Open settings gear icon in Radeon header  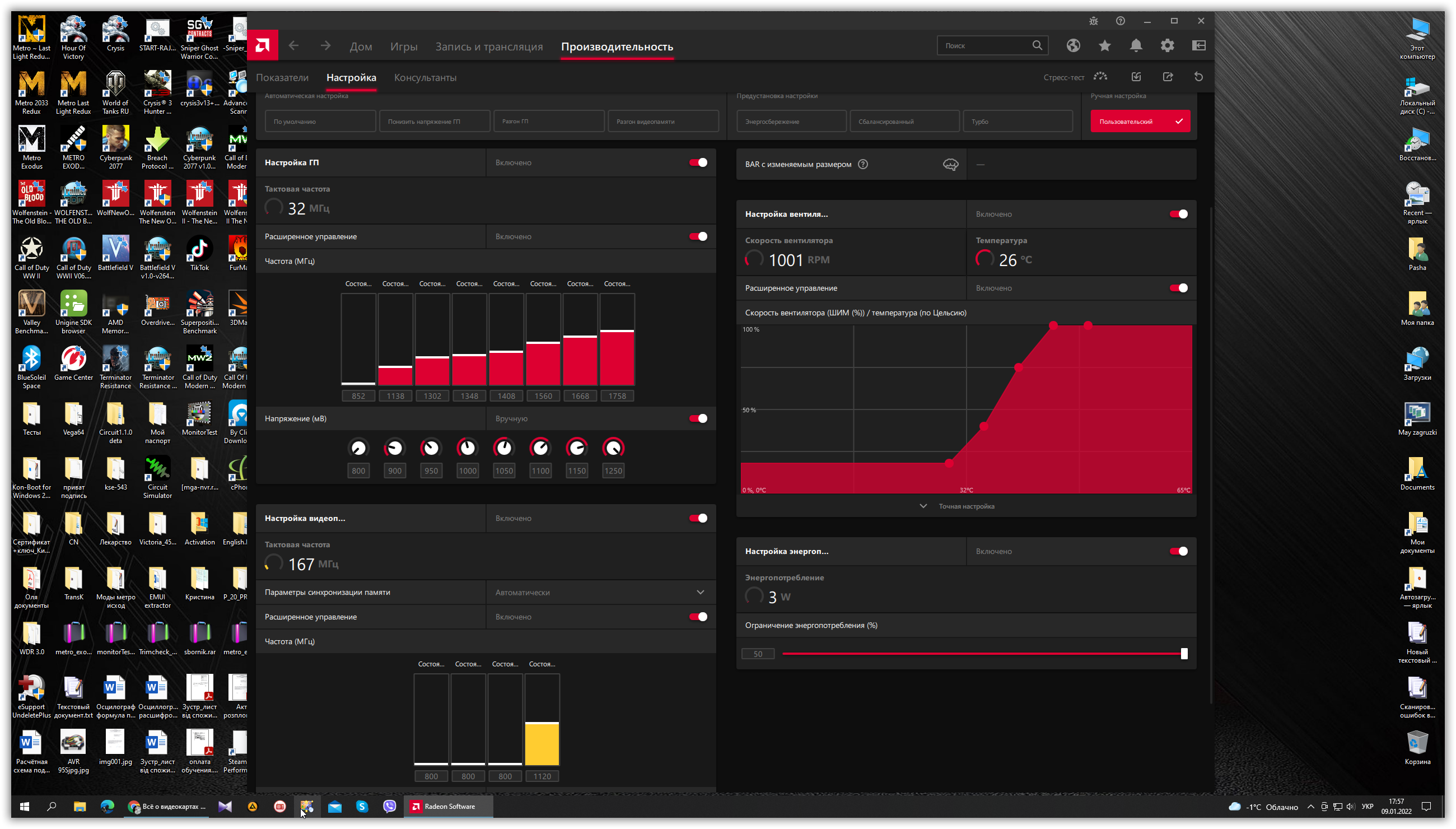(x=1167, y=45)
